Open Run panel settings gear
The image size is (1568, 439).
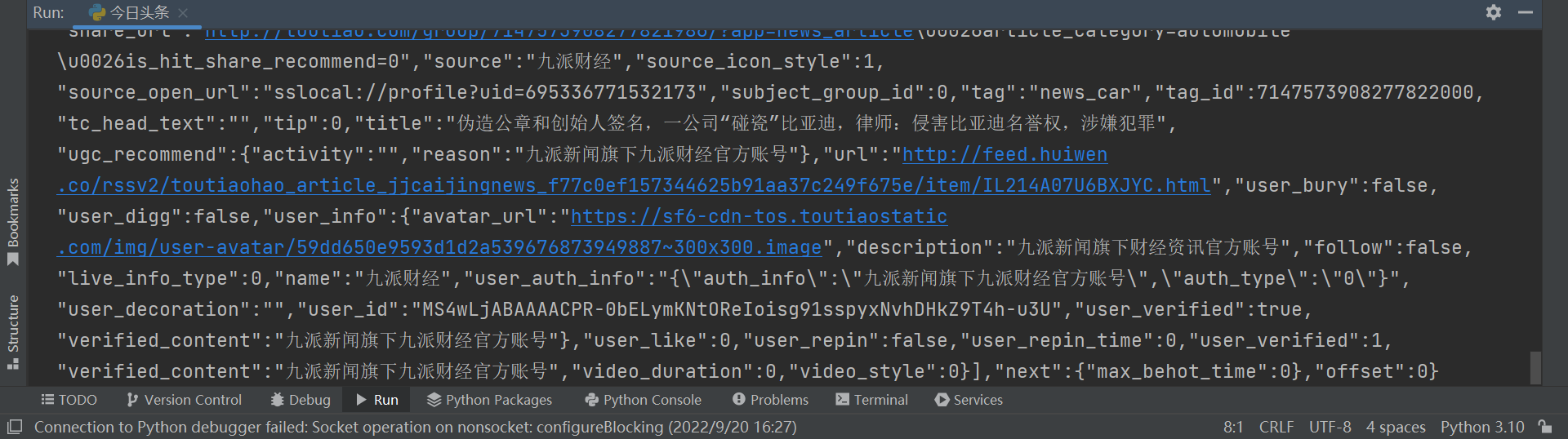1494,12
